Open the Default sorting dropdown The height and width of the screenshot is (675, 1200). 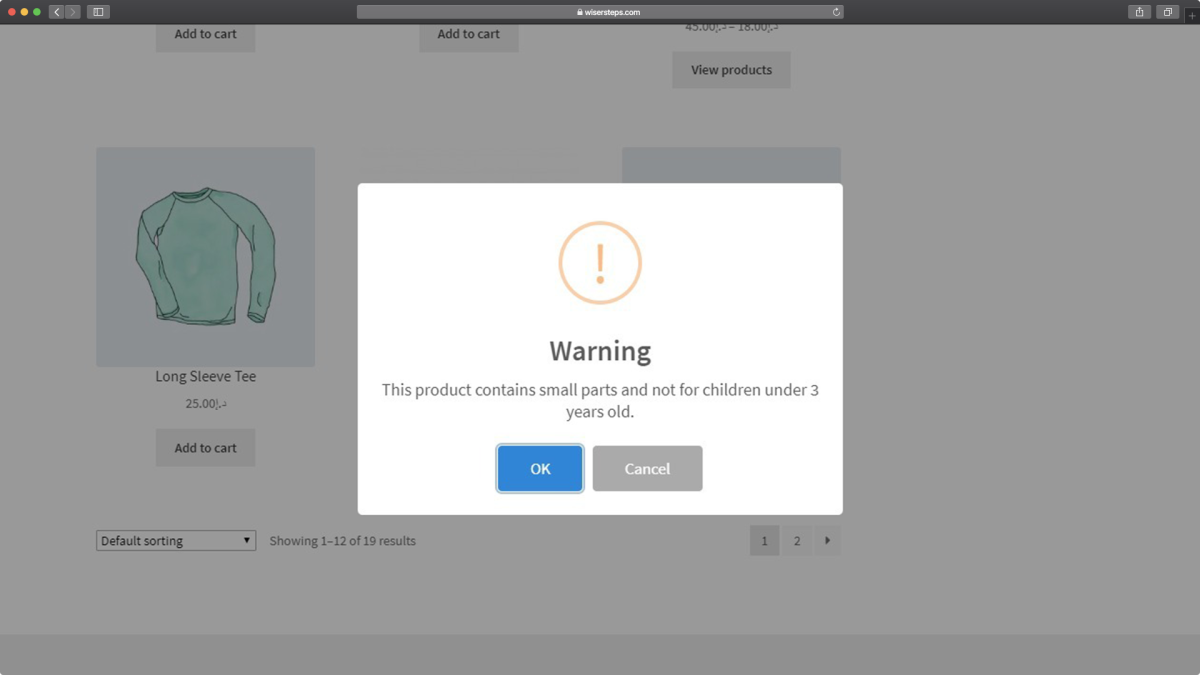[176, 540]
